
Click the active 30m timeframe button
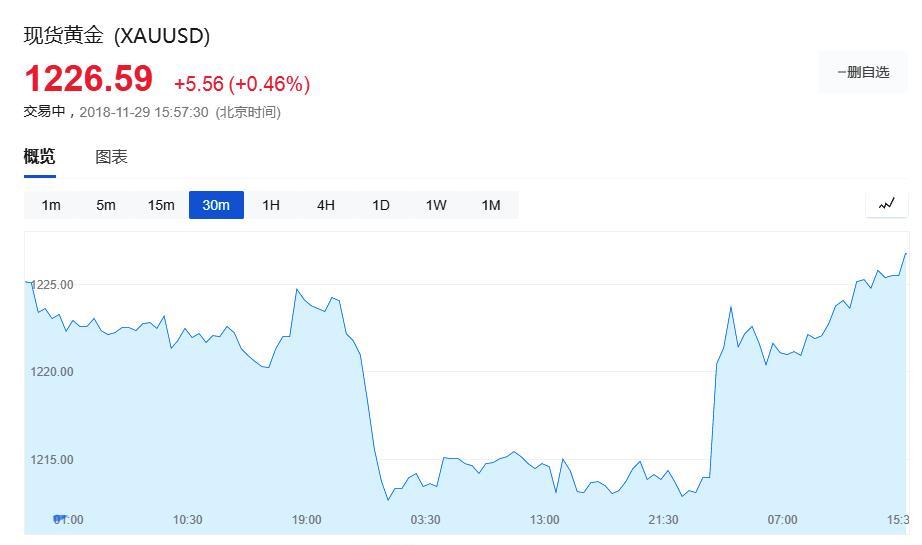(x=216, y=205)
